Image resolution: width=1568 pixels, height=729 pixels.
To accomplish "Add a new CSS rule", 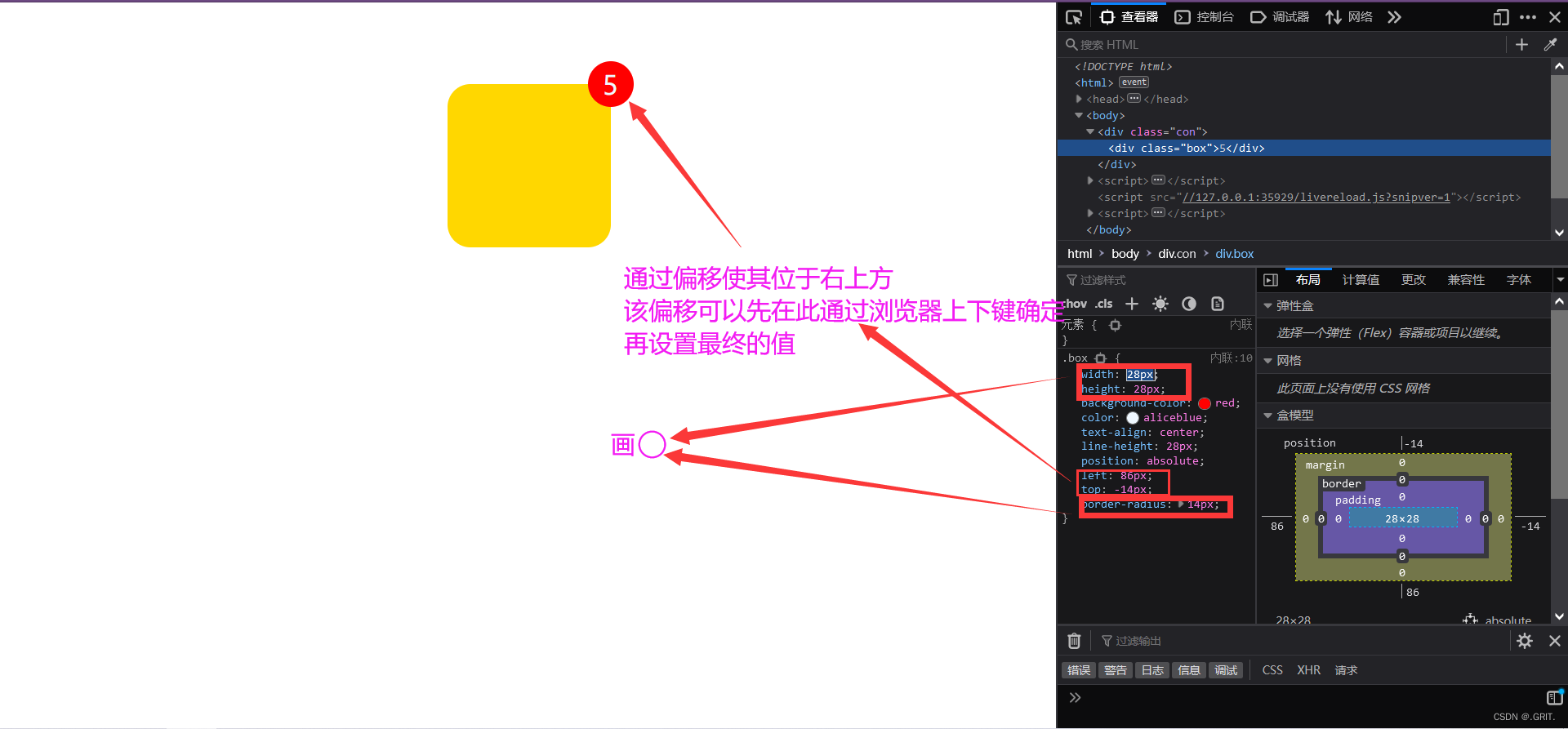I will tap(1131, 304).
